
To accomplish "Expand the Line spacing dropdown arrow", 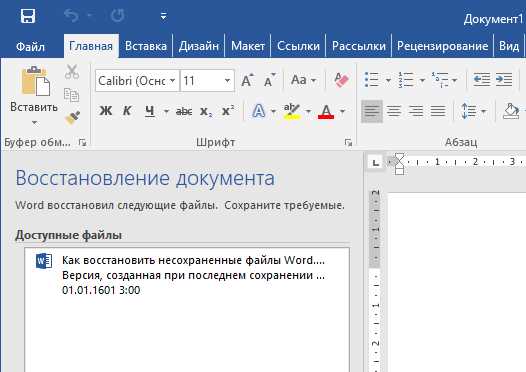I will pos(483,111).
